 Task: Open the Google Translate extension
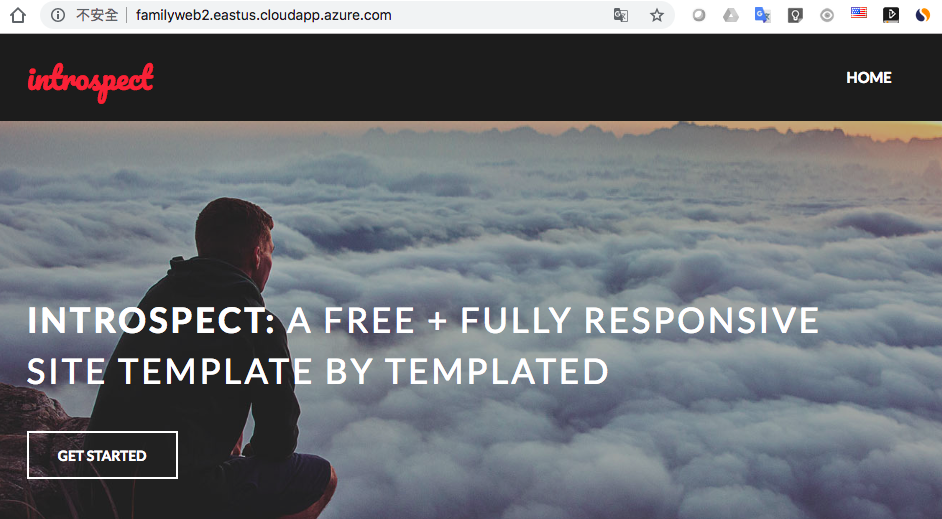tap(763, 15)
